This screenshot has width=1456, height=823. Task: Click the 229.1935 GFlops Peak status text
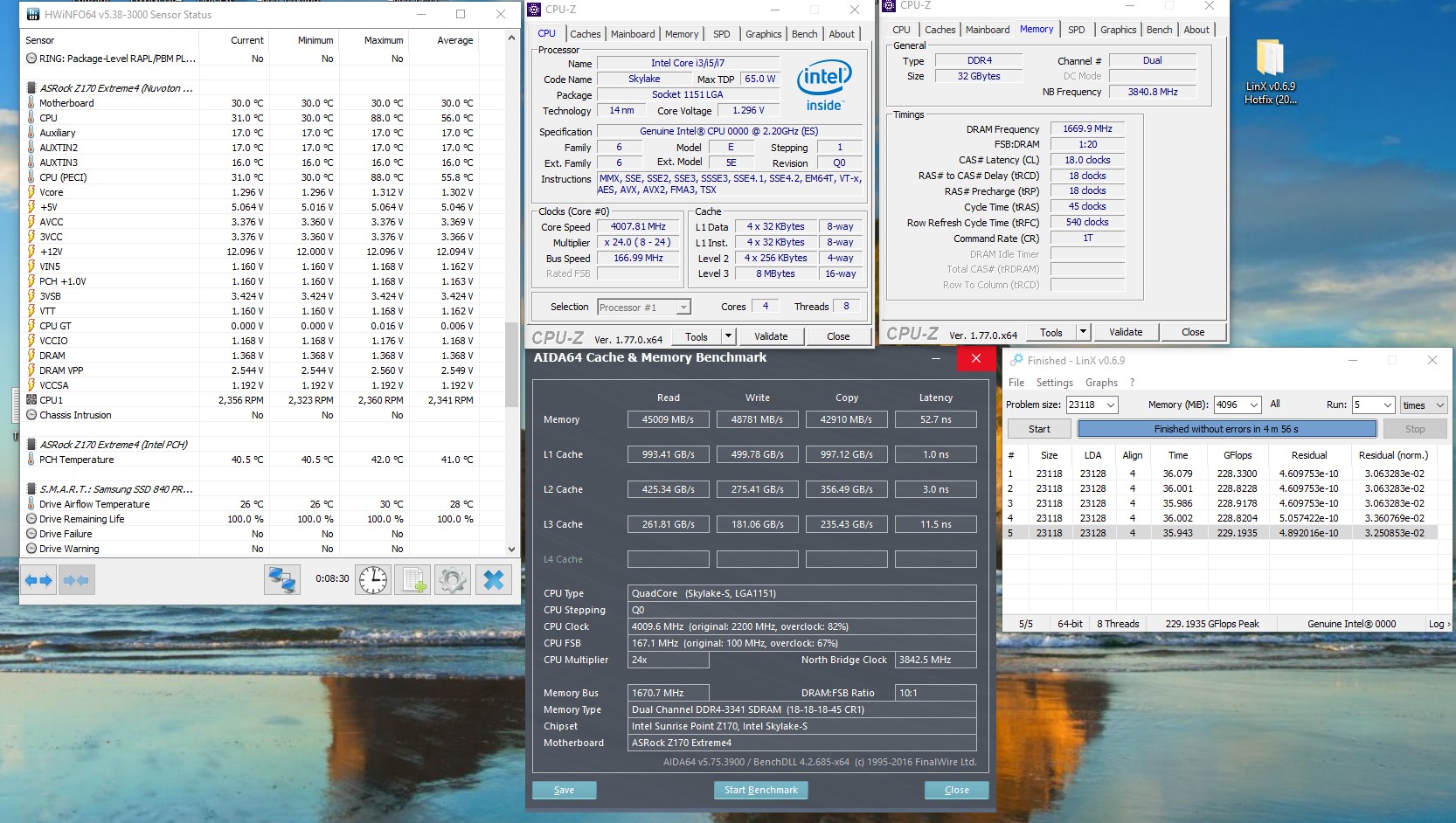point(1212,624)
